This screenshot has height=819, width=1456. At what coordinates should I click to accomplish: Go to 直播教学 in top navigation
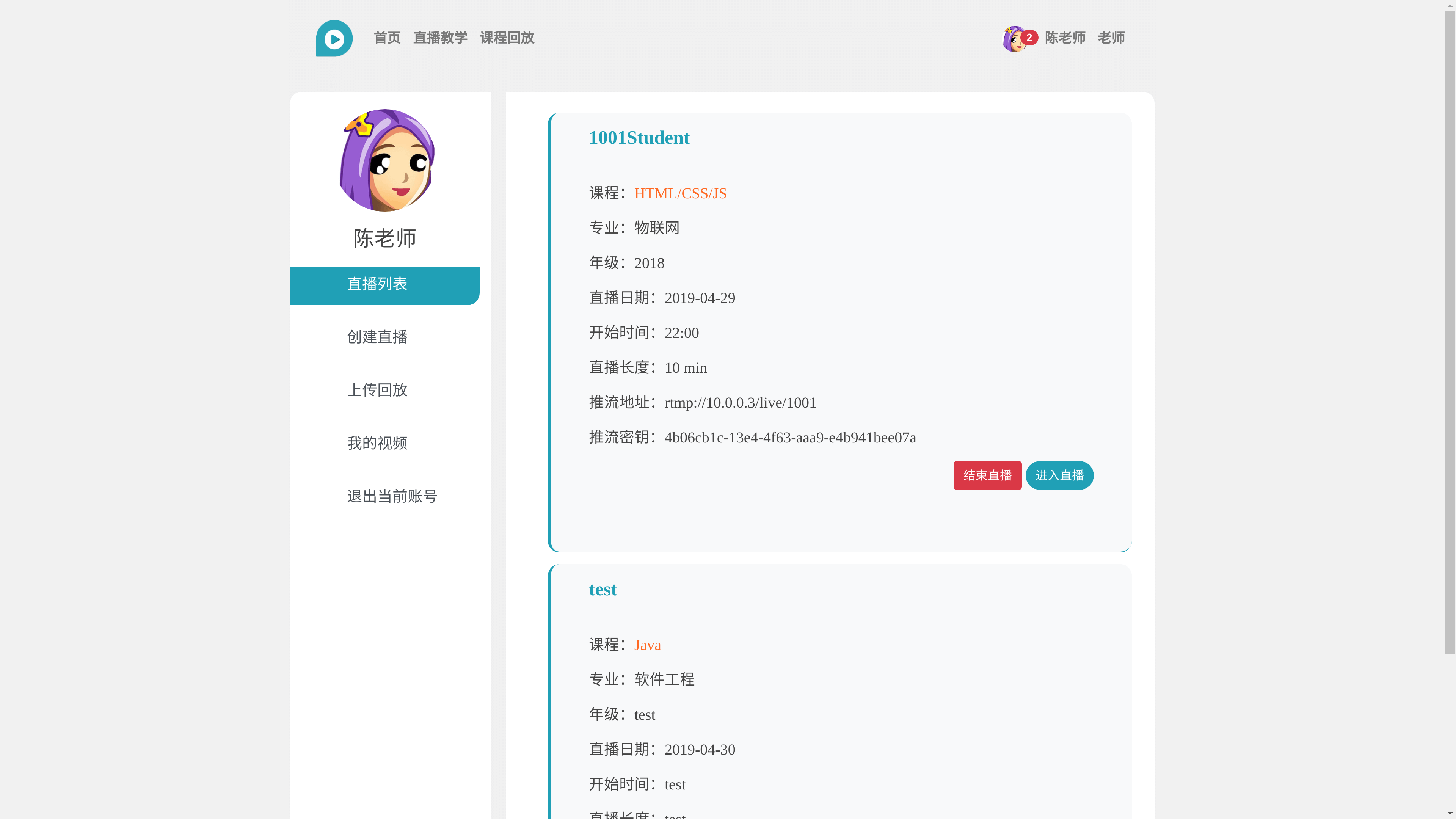point(440,38)
